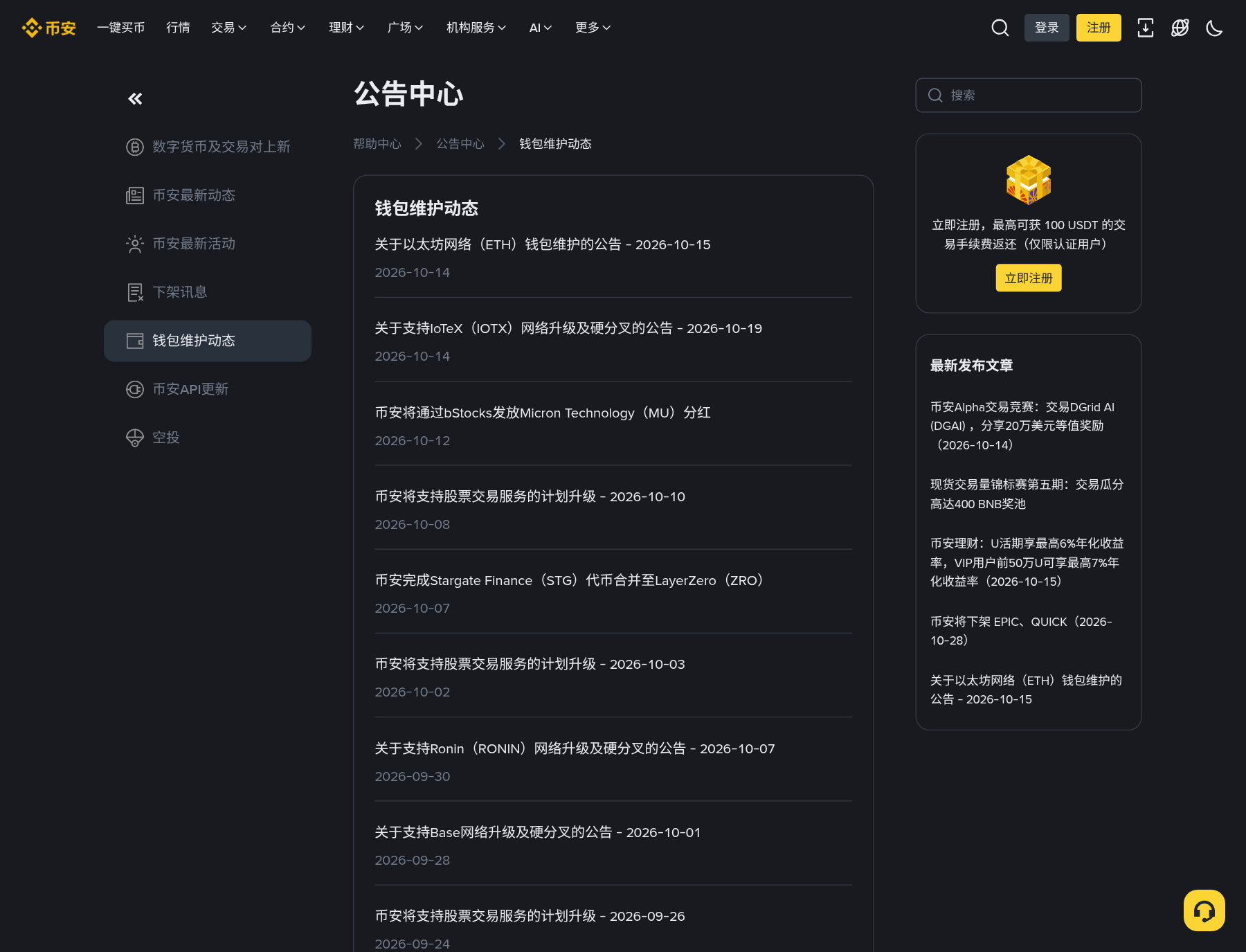The width and height of the screenshot is (1246, 952).
Task: Open the 币安将下架 EPIC、QUICK article
Action: pos(1021,631)
